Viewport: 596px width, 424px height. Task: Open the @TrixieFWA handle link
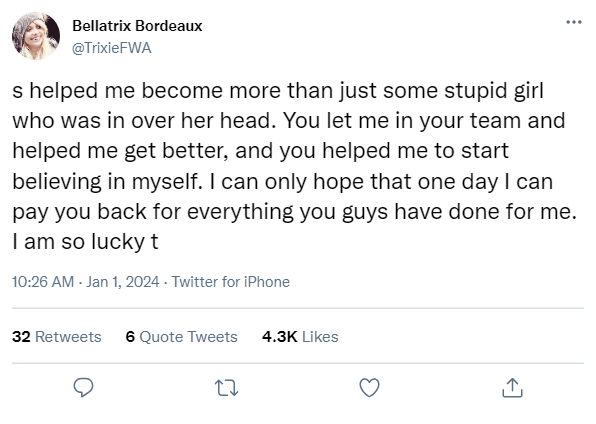pyautogui.click(x=112, y=48)
